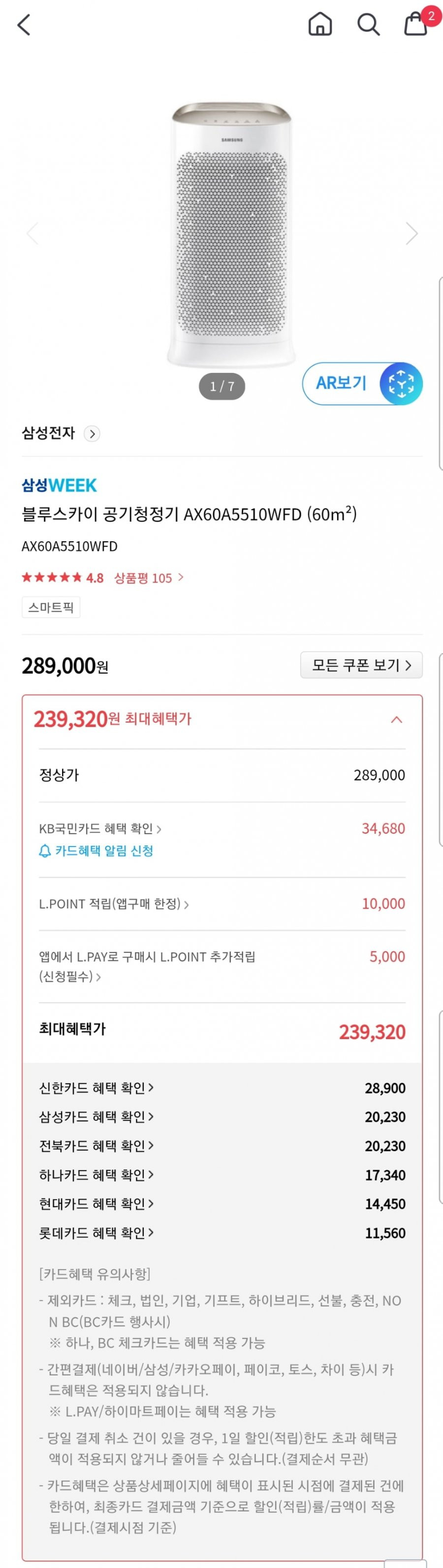Show next product image arrow
Viewport: 443px width, 1568px height.
click(412, 233)
